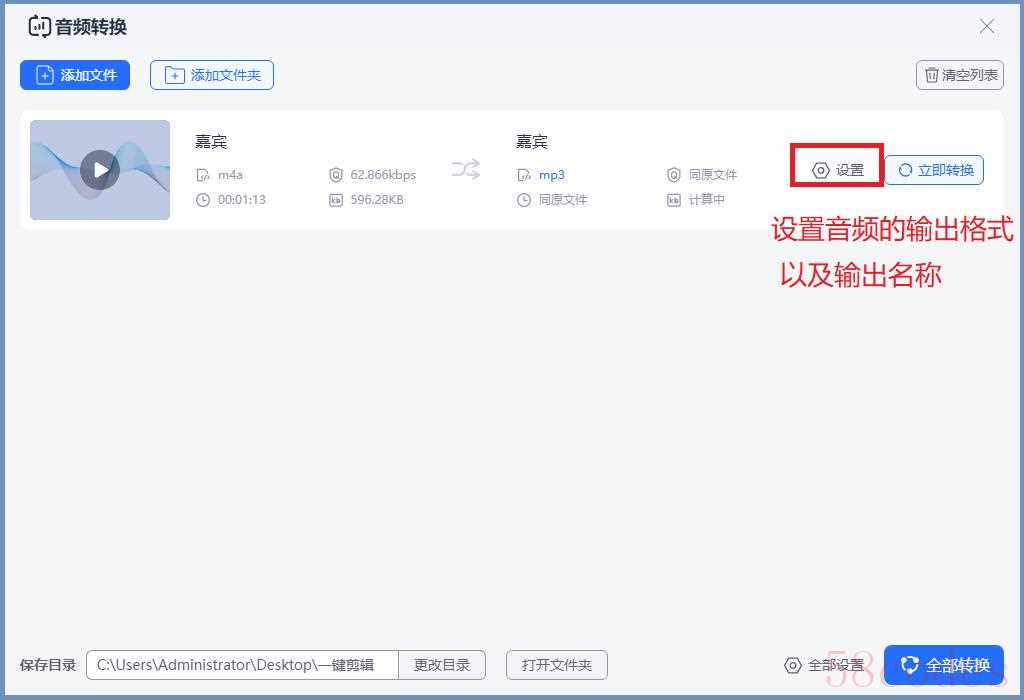Click the source duration clock icon
Screen dimensions: 1024x700
[x=203, y=200]
